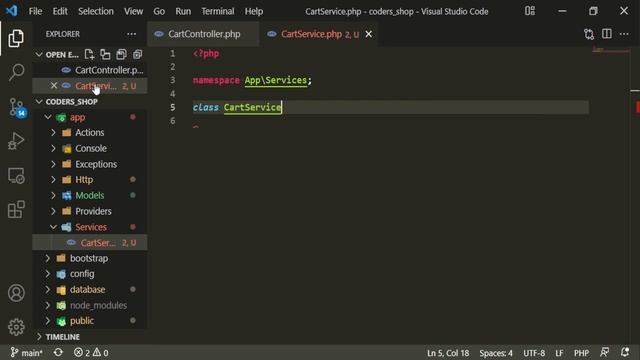Viewport: 640px width, 360px height.
Task: Click Ln 5, Col 18 cursor position
Action: coord(448,353)
